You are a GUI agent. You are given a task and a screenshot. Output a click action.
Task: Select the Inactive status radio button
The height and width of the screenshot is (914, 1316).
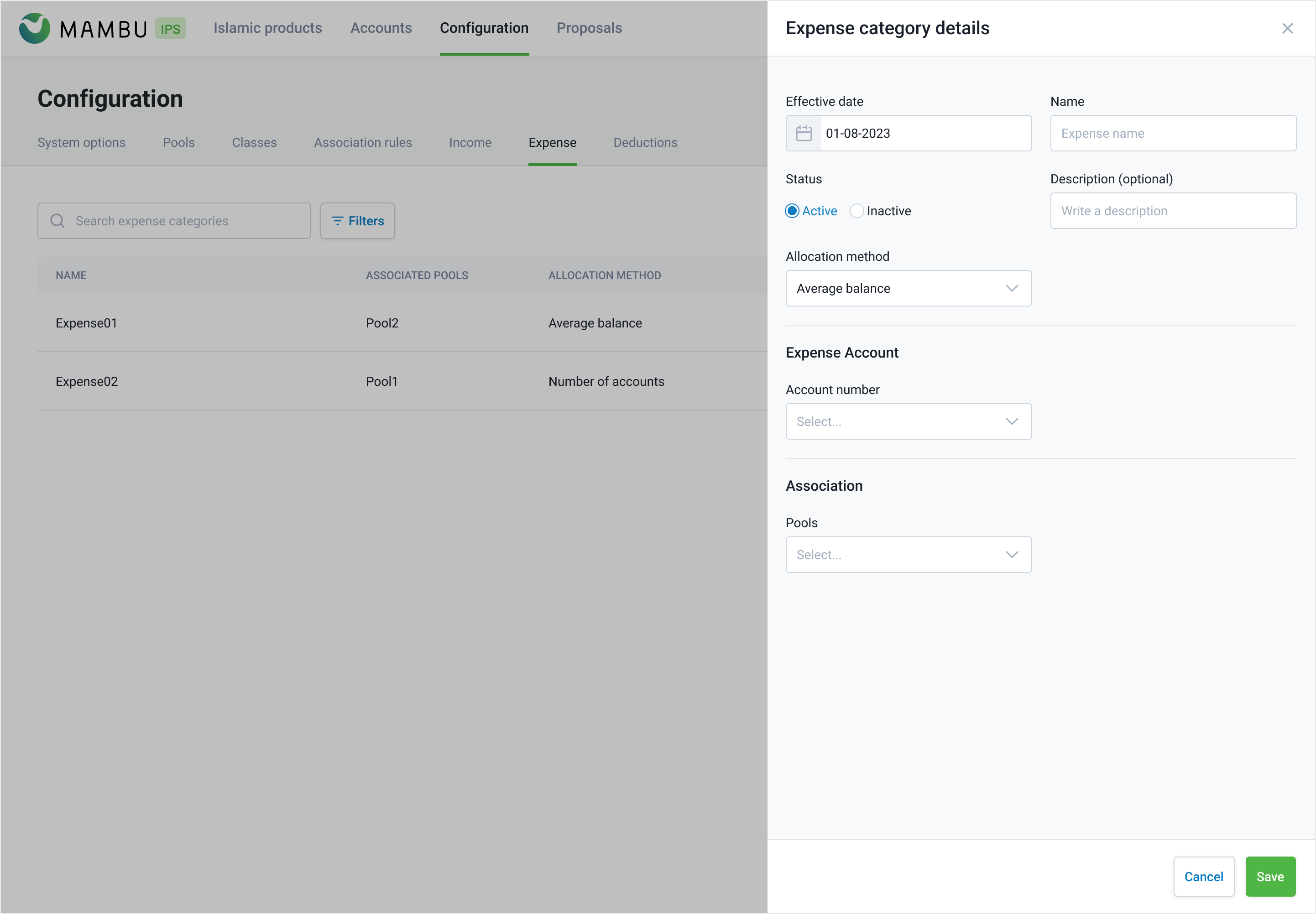856,211
